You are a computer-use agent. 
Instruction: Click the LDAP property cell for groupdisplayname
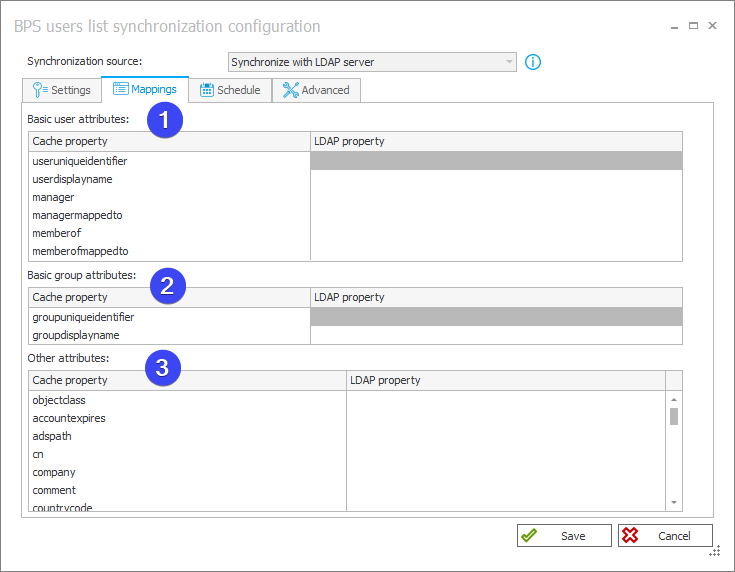tap(496, 335)
